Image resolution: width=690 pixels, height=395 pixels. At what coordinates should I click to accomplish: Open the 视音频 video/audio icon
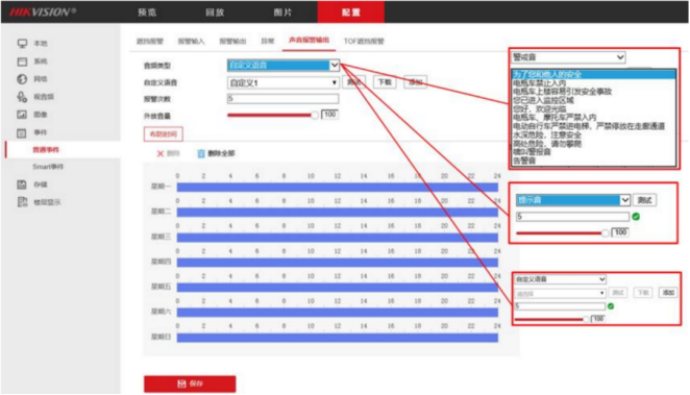(x=22, y=97)
